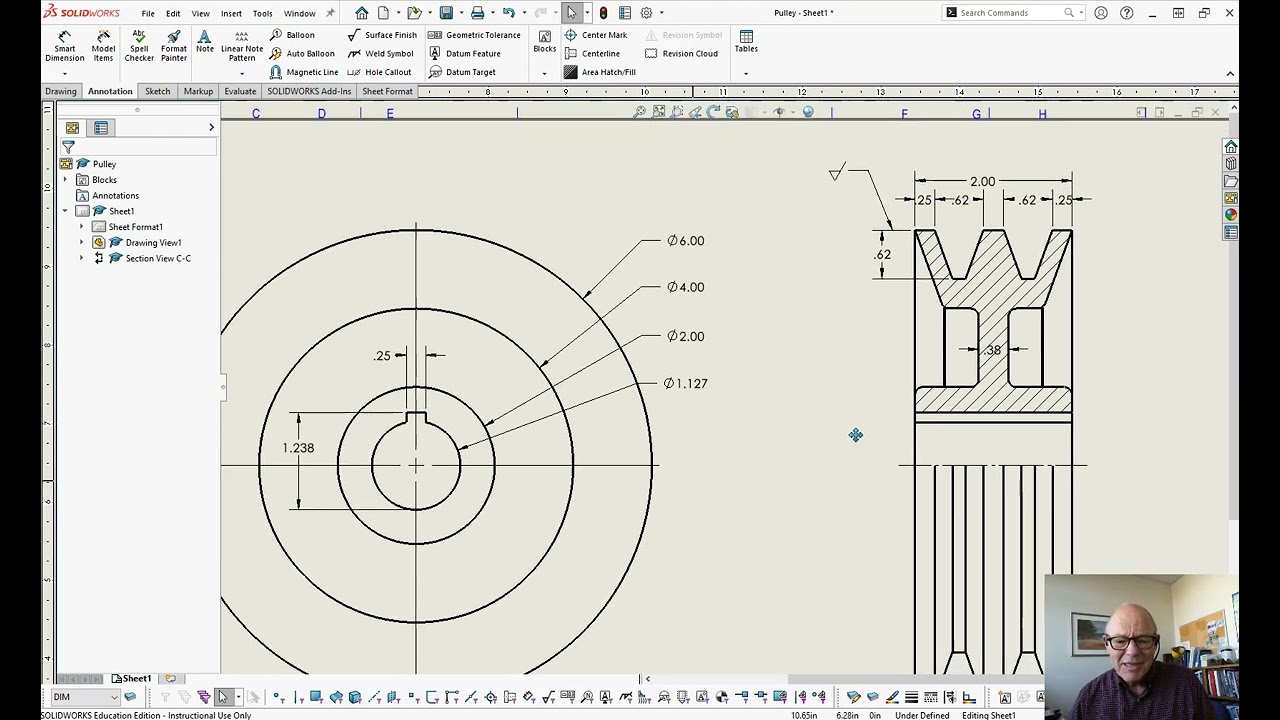Click the Rebuild traffic light icon
Screen dimensions: 1280x720
point(603,13)
